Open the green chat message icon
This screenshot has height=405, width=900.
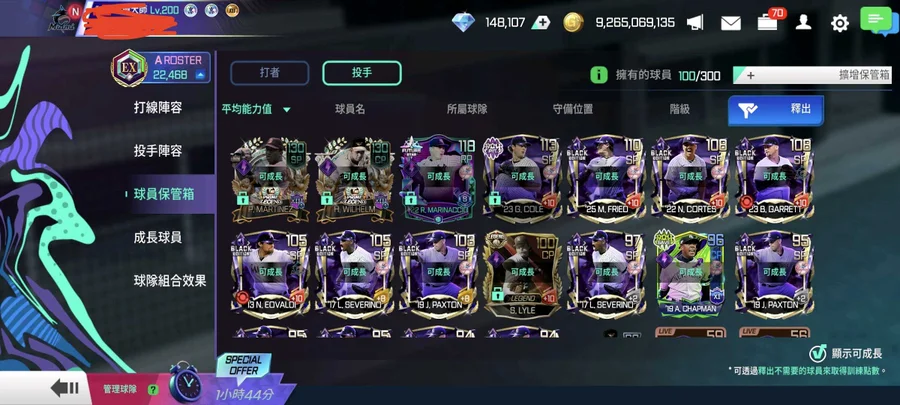click(x=876, y=21)
